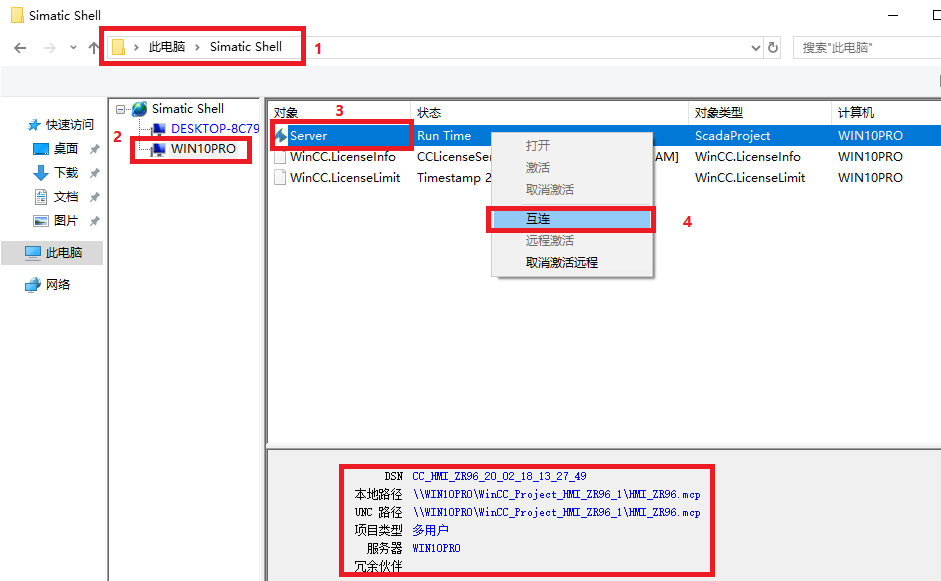
Task: Open the 图片 quick access folder
Action: (x=66, y=220)
